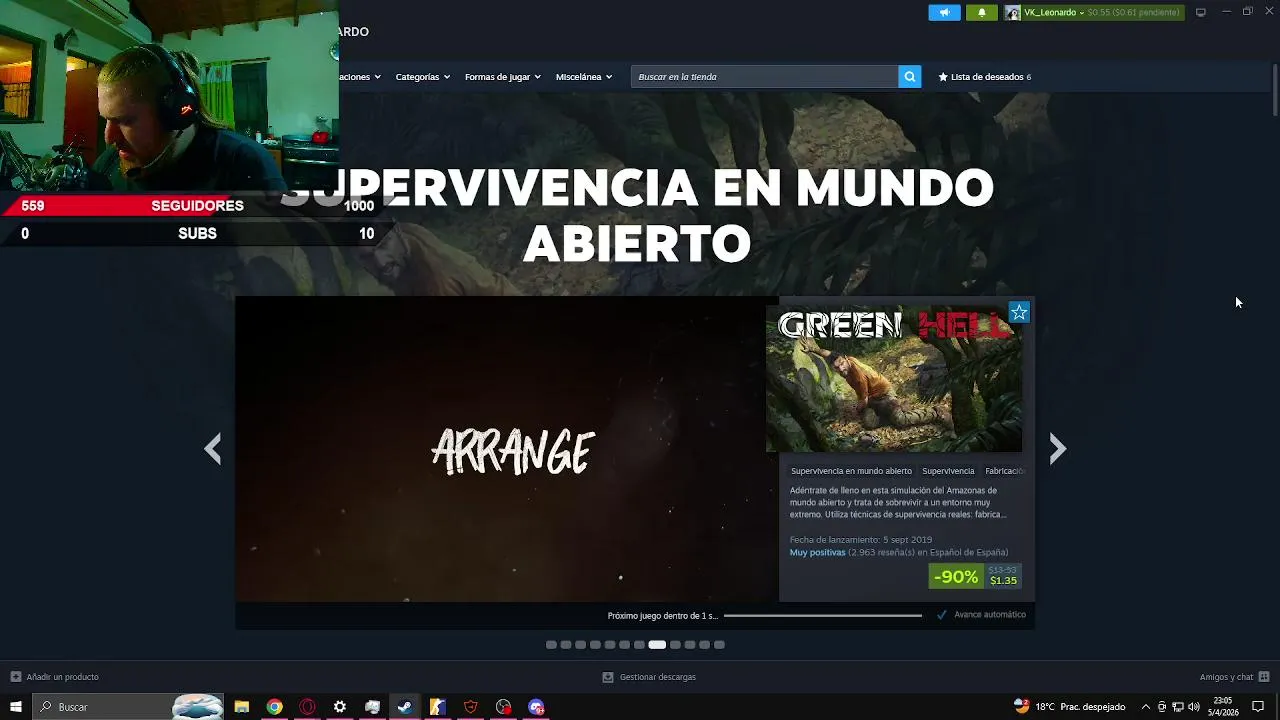
Task: Open the red shield app on taskbar
Action: click(x=471, y=707)
